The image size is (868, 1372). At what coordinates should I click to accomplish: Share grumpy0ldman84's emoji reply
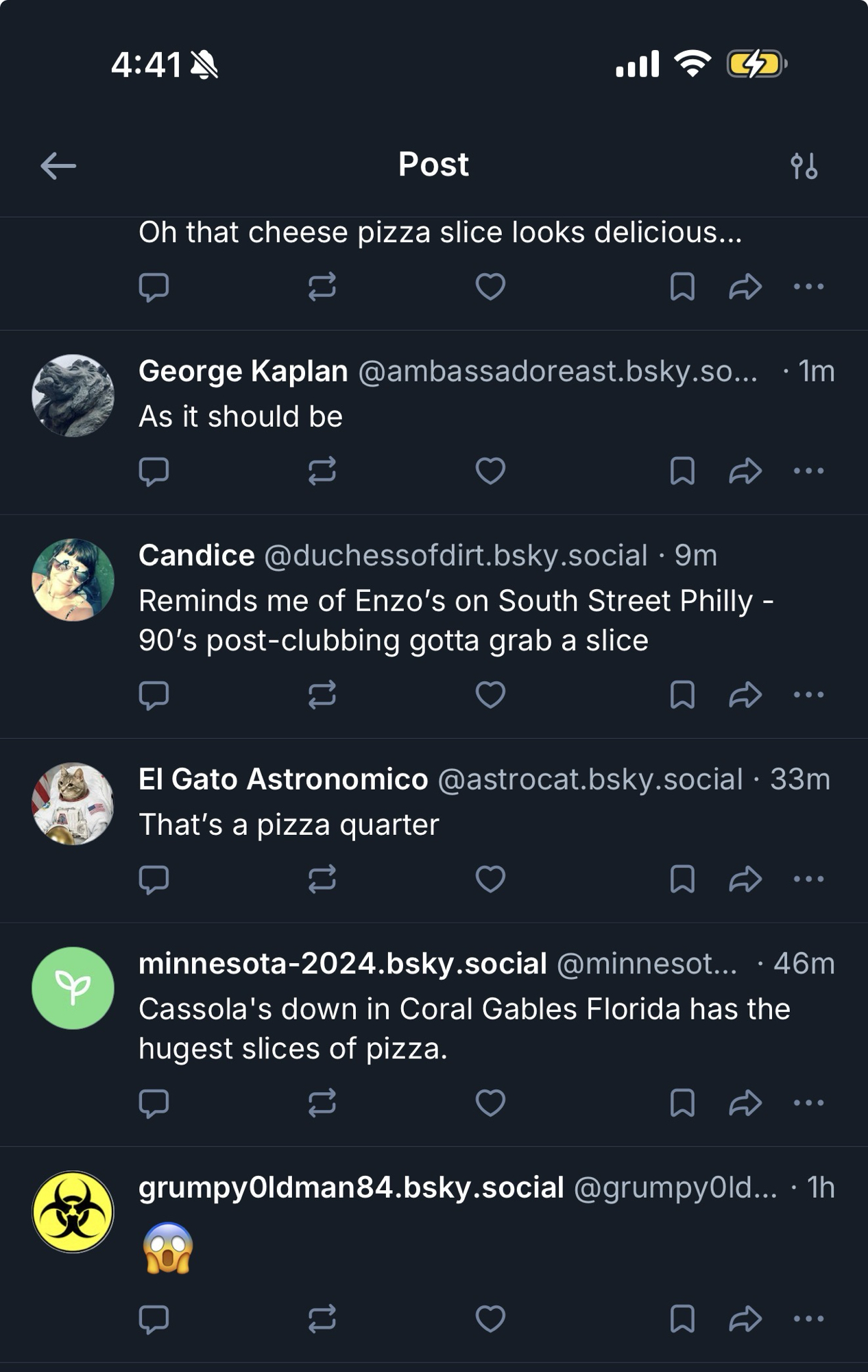click(x=745, y=1318)
